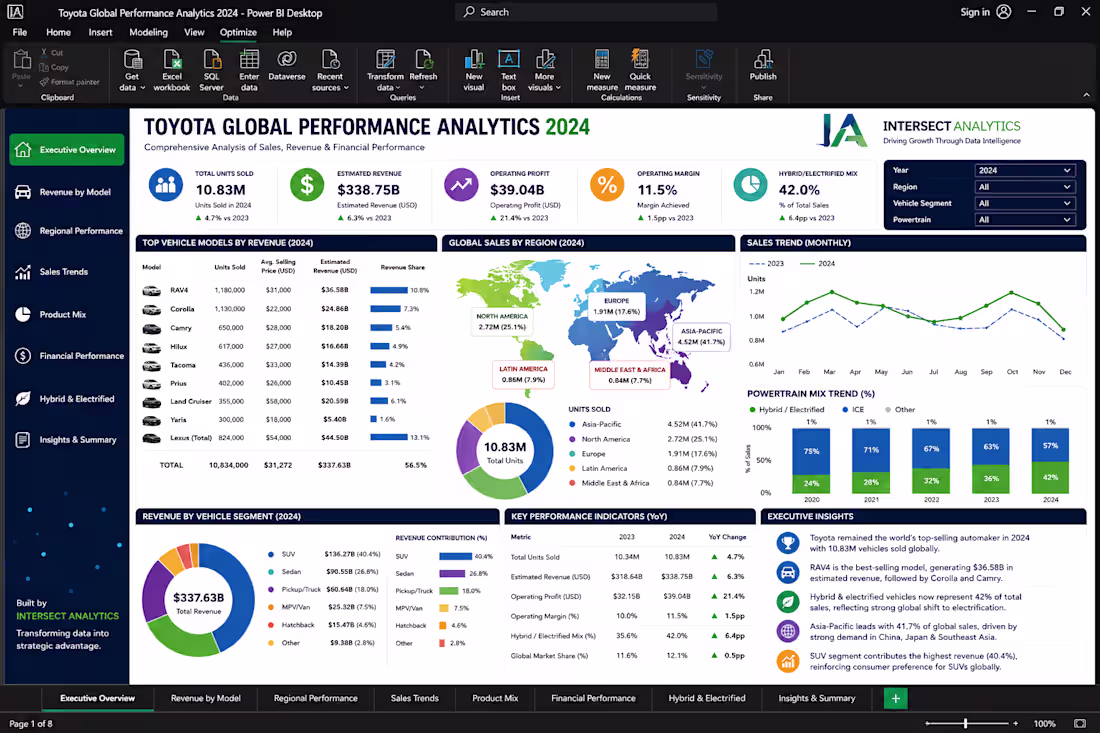This screenshot has height=733, width=1100.
Task: Toggle 2024 series in Sales Trend legend
Action: click(817, 264)
